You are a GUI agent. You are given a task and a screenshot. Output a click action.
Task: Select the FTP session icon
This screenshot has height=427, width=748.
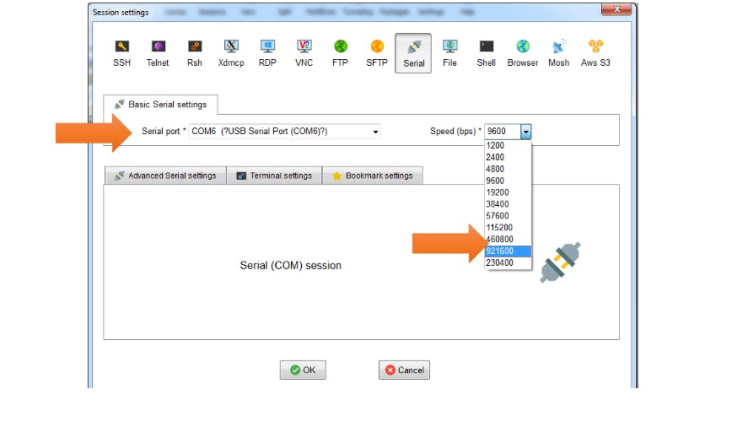coord(340,53)
